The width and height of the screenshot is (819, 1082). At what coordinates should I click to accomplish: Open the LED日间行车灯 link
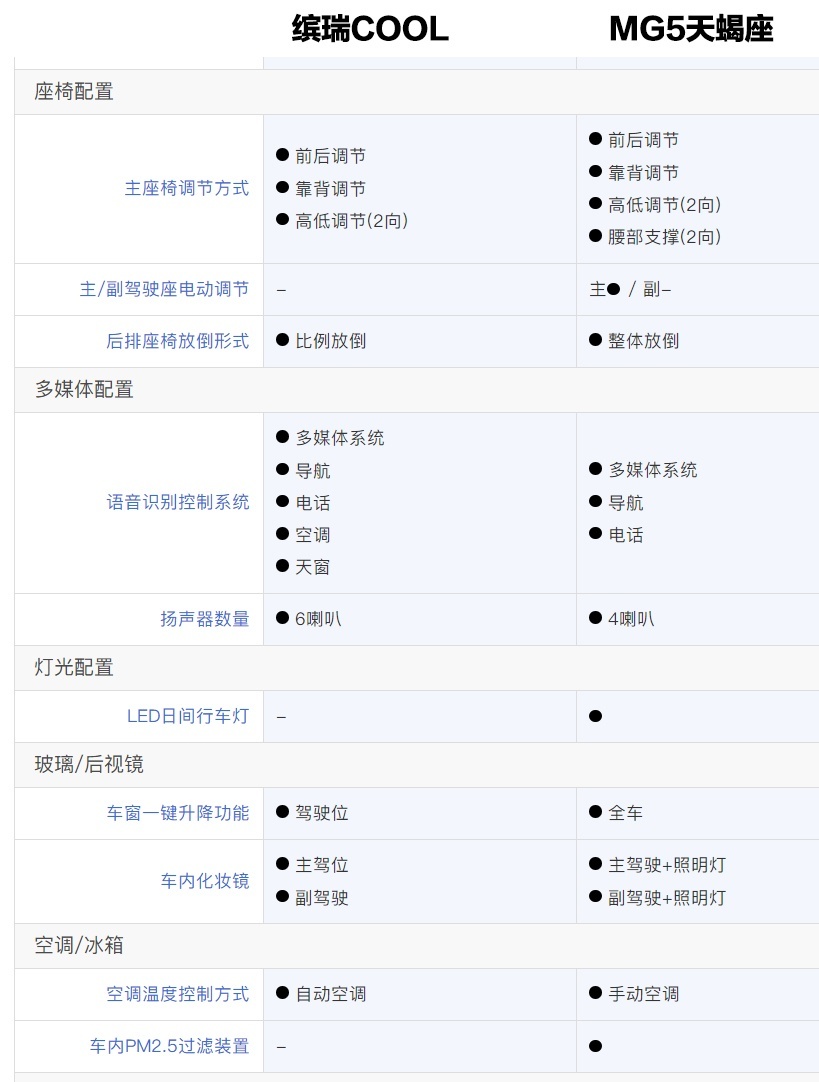coord(188,716)
